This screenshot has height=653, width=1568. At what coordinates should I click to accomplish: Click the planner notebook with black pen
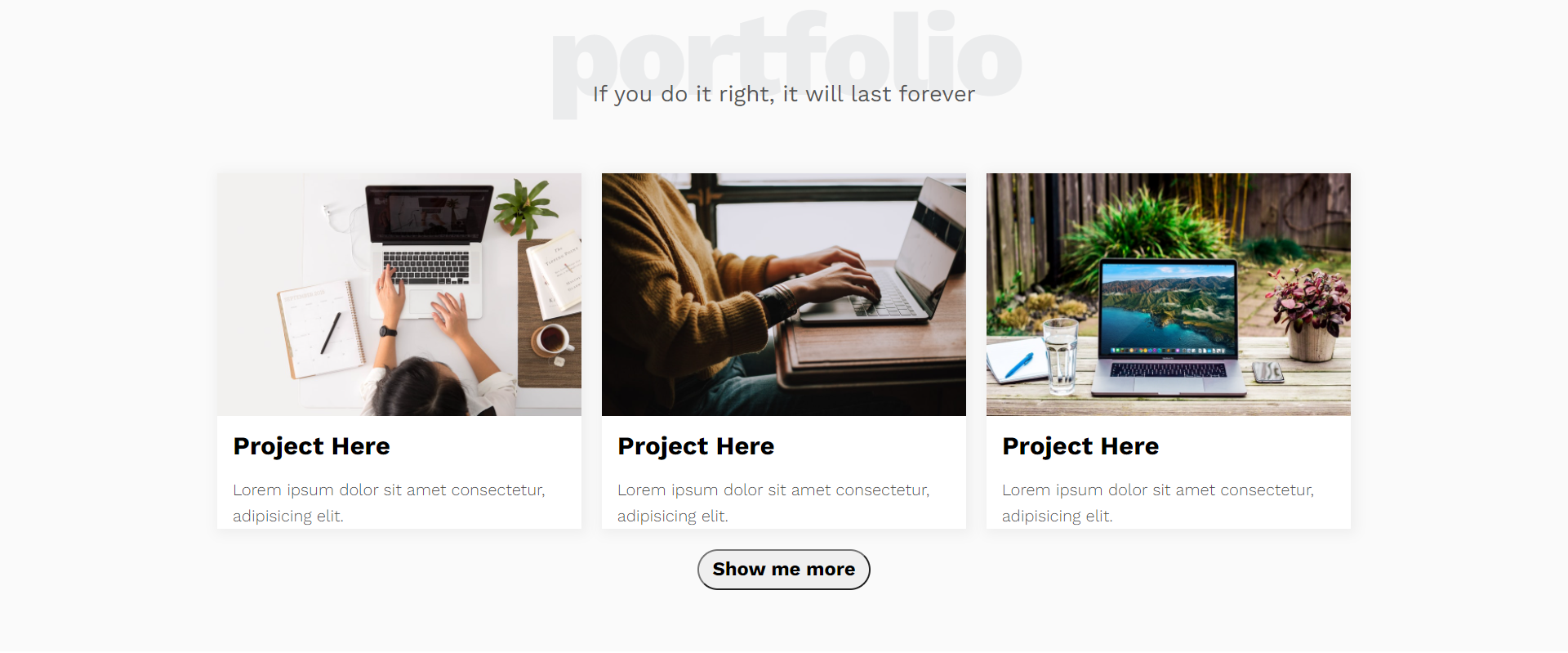point(320,330)
